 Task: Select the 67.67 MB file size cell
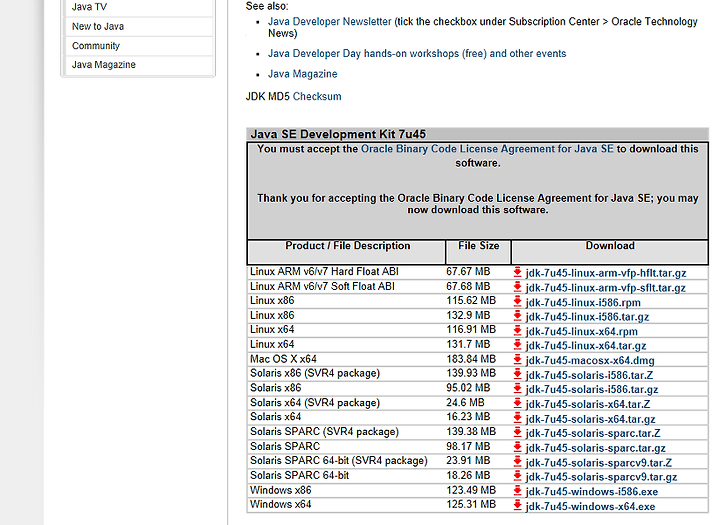pos(468,271)
